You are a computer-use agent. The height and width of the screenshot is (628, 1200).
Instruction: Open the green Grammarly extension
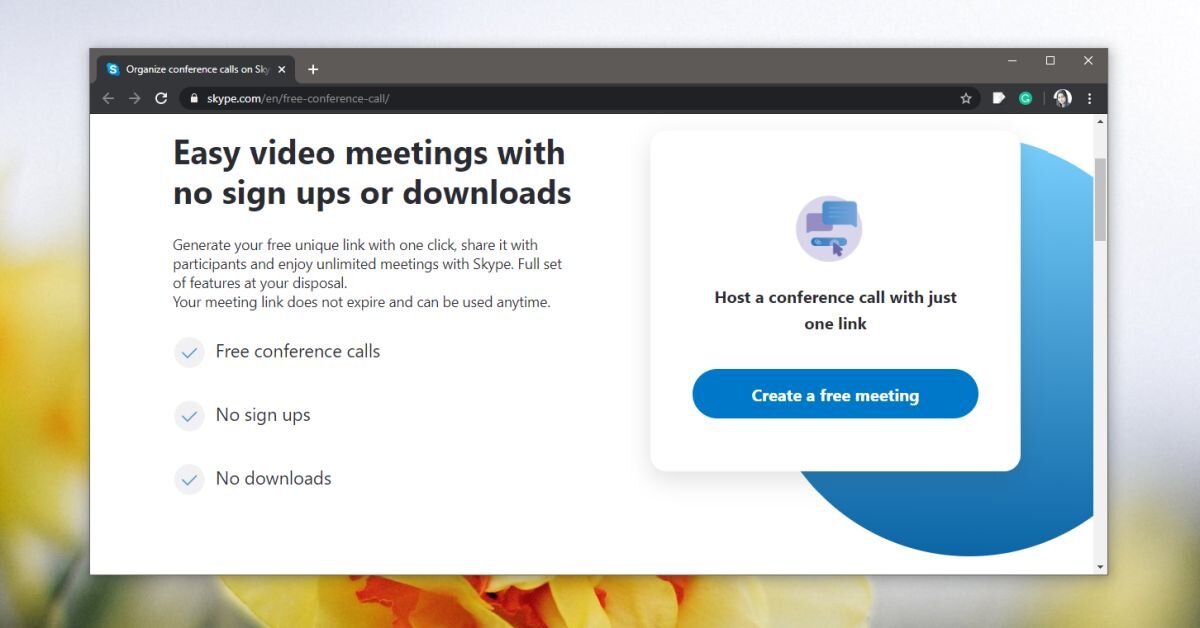(1025, 98)
